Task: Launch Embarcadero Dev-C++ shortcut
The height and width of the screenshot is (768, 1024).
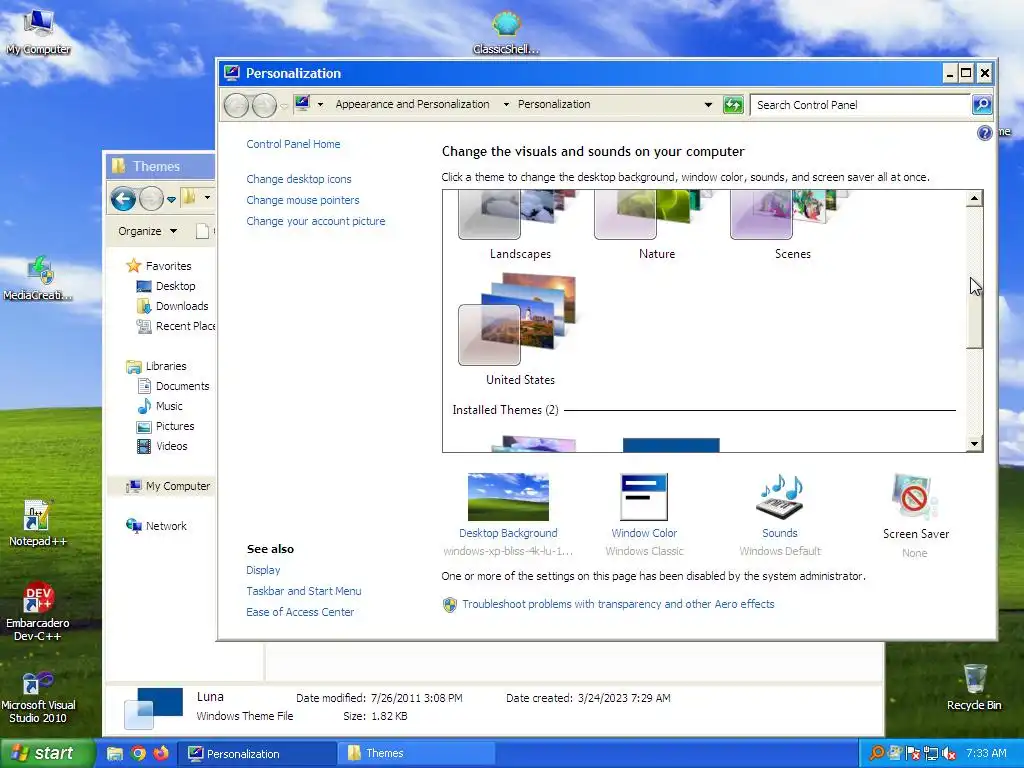Action: tap(38, 611)
